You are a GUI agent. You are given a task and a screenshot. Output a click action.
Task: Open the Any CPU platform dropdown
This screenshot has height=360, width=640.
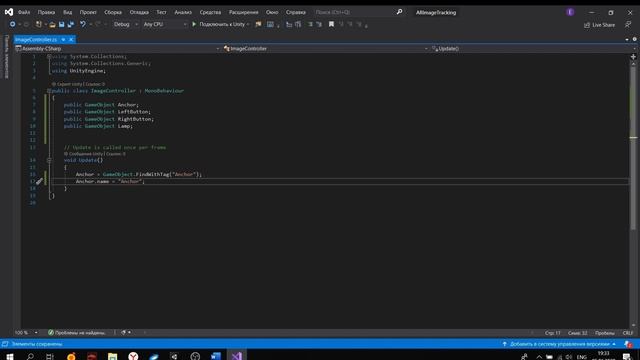click(x=164, y=24)
